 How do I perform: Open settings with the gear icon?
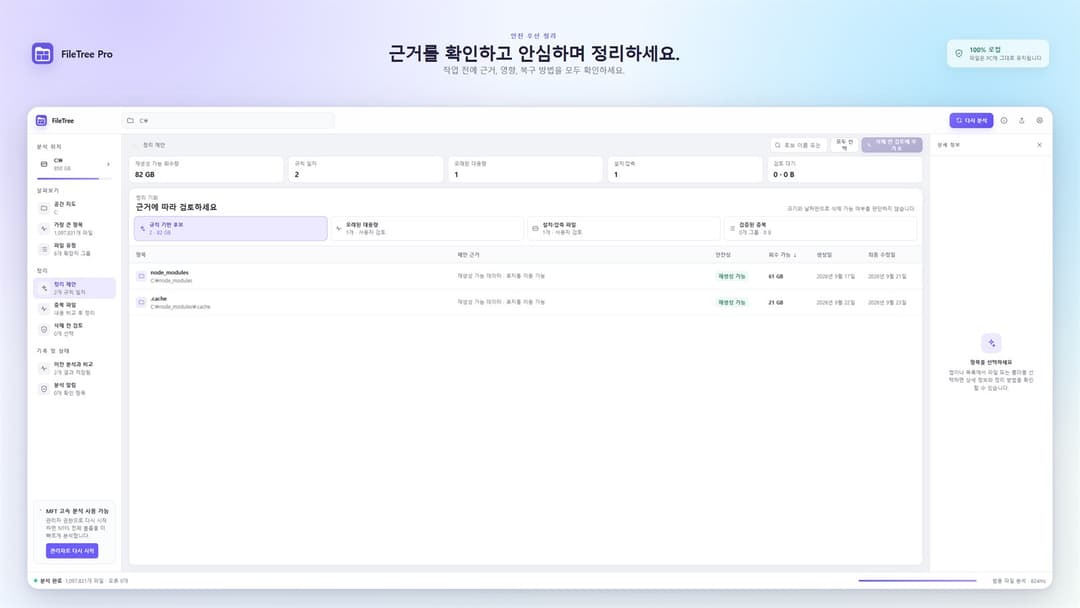click(x=1039, y=120)
